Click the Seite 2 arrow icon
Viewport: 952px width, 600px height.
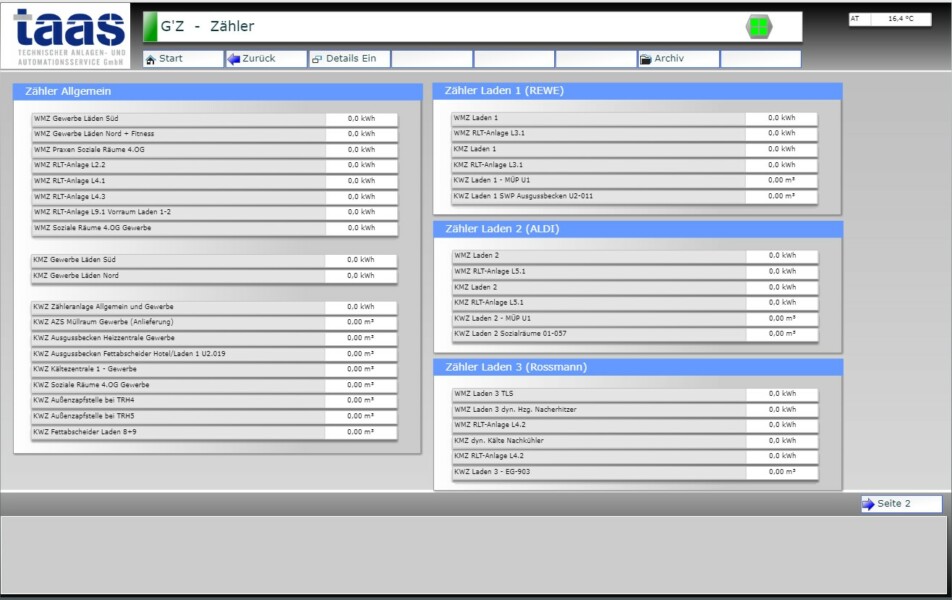[868, 504]
